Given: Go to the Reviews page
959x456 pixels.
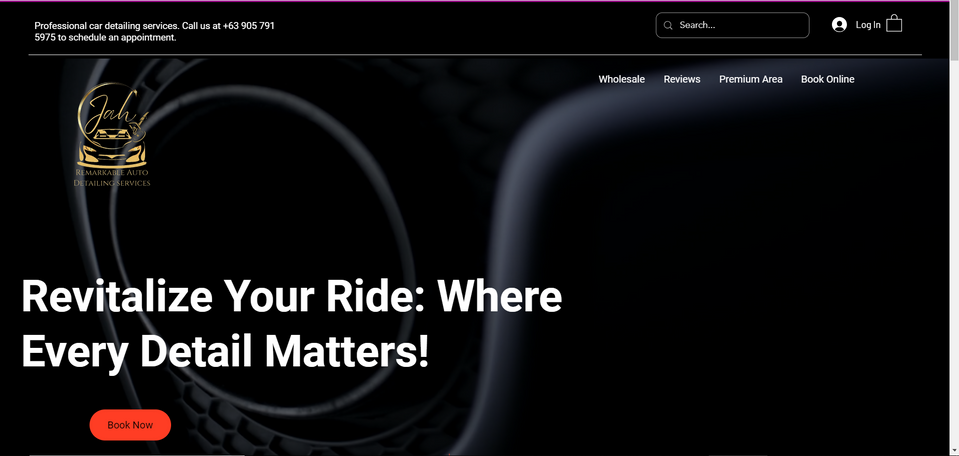Looking at the screenshot, I should pos(682,79).
